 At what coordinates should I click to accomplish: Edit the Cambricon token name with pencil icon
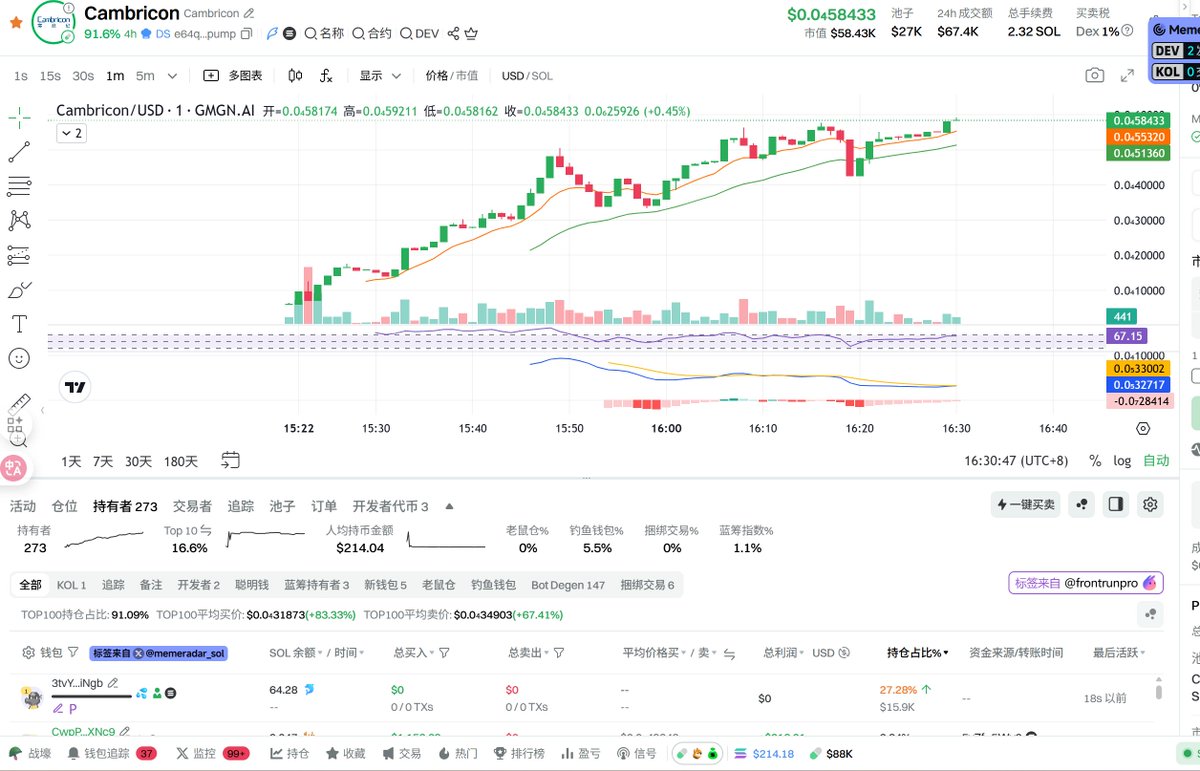[248, 14]
